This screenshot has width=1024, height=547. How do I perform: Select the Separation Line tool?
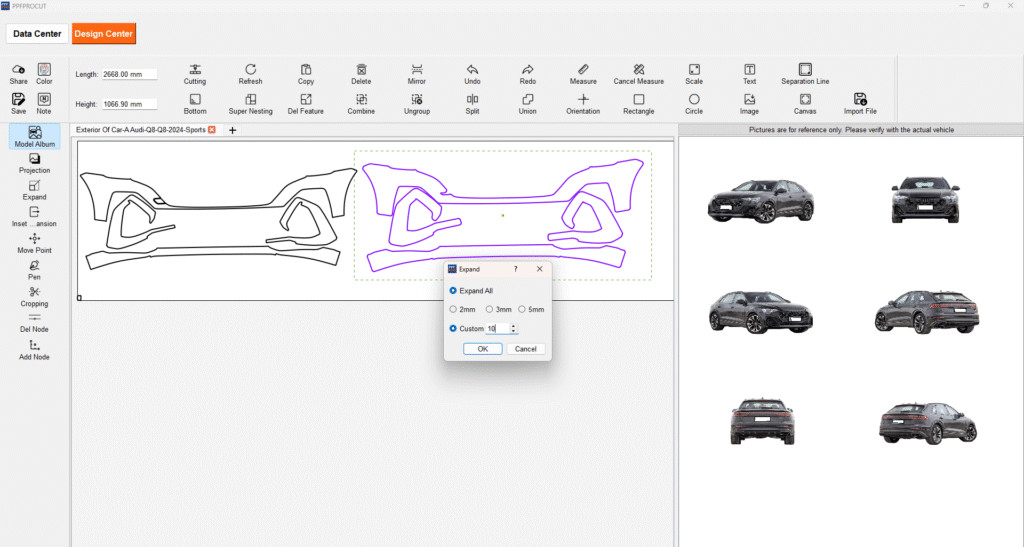pyautogui.click(x=804, y=69)
